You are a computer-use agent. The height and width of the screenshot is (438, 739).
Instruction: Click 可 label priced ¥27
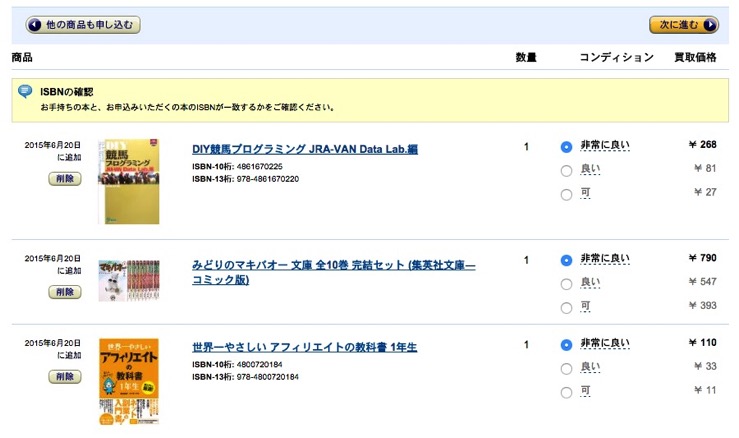585,192
